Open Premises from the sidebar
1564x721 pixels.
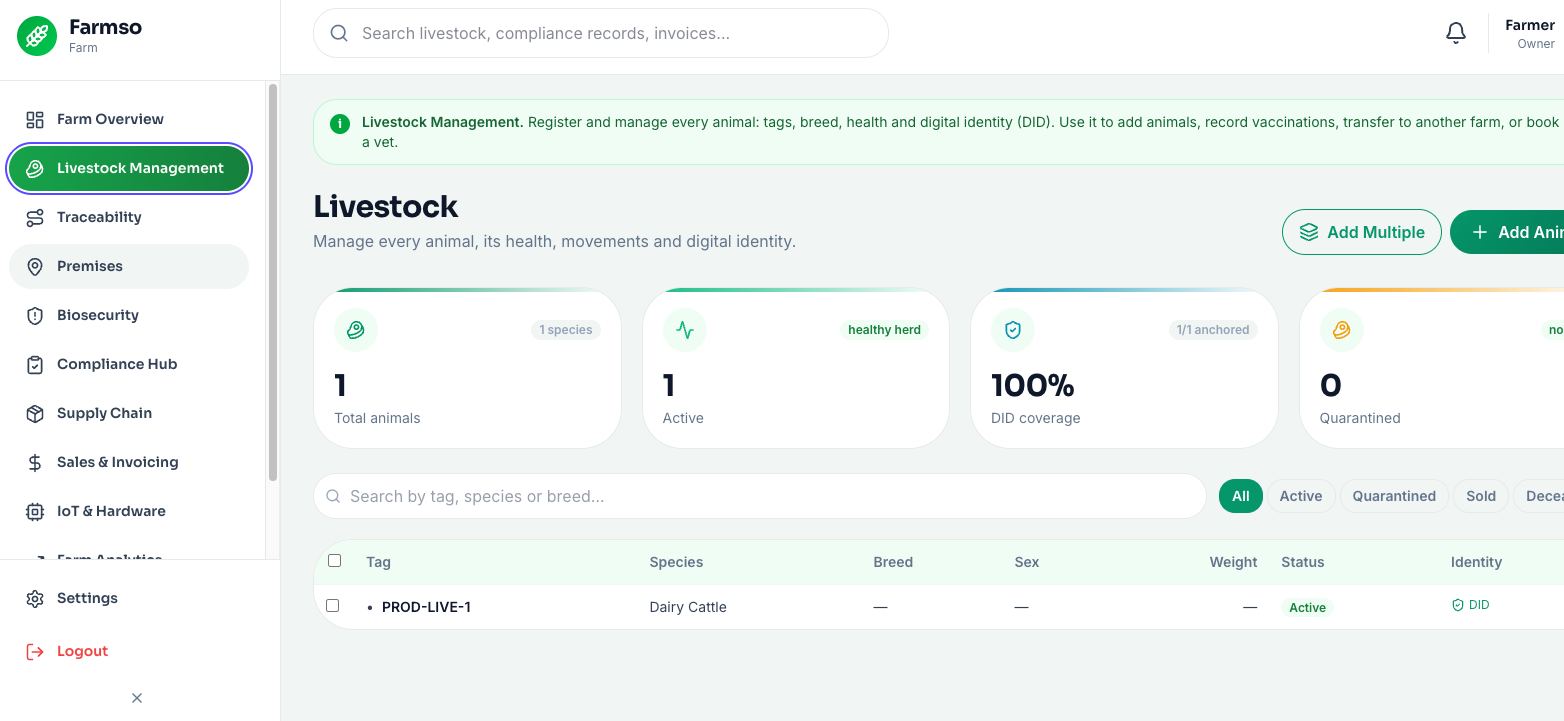pos(129,267)
